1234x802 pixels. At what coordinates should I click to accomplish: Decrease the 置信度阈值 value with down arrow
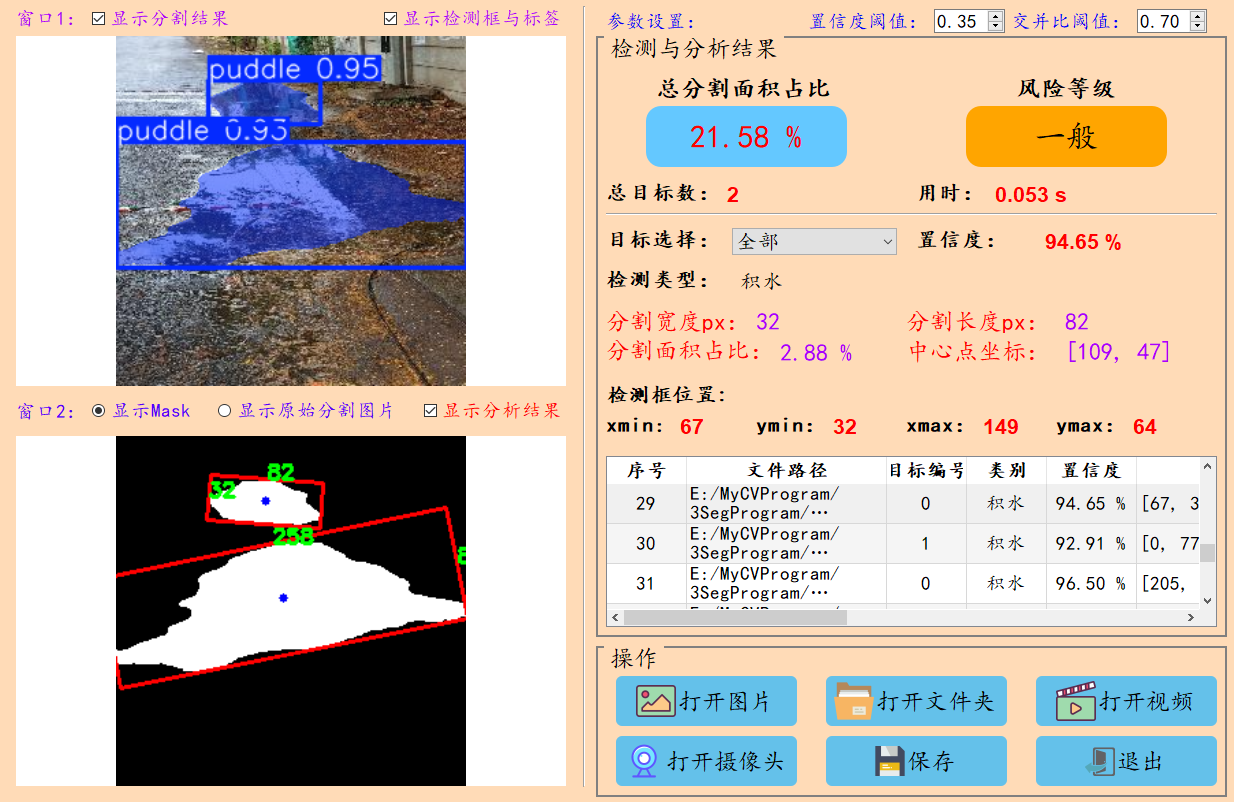[x=995, y=26]
